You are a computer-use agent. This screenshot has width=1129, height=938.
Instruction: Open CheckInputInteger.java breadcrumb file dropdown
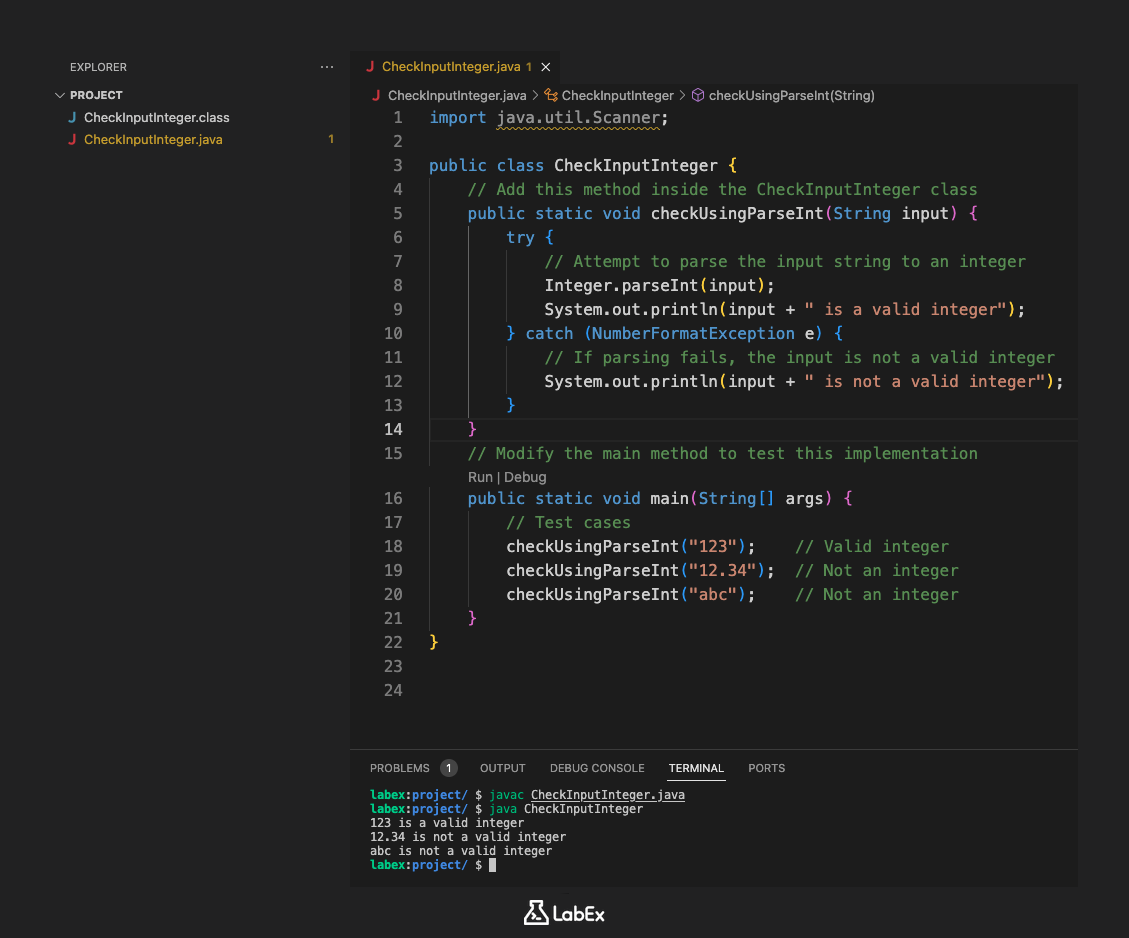click(456, 96)
